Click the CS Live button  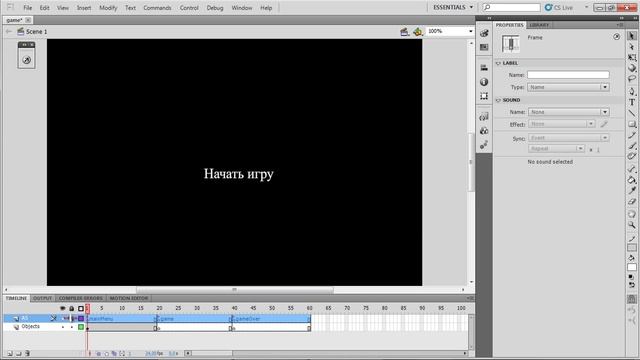559,7
